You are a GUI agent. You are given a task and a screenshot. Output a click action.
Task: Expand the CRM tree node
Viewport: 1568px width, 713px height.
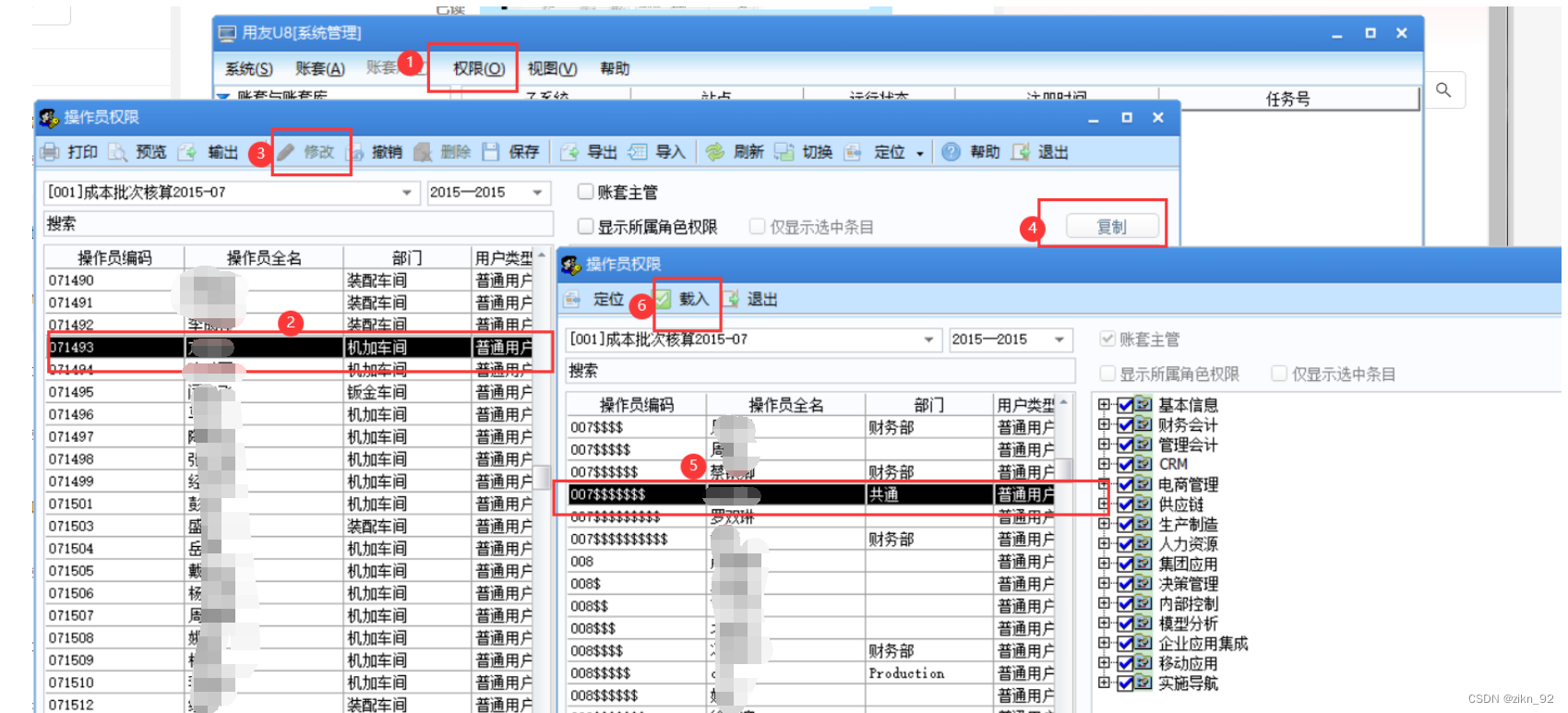coord(1104,464)
